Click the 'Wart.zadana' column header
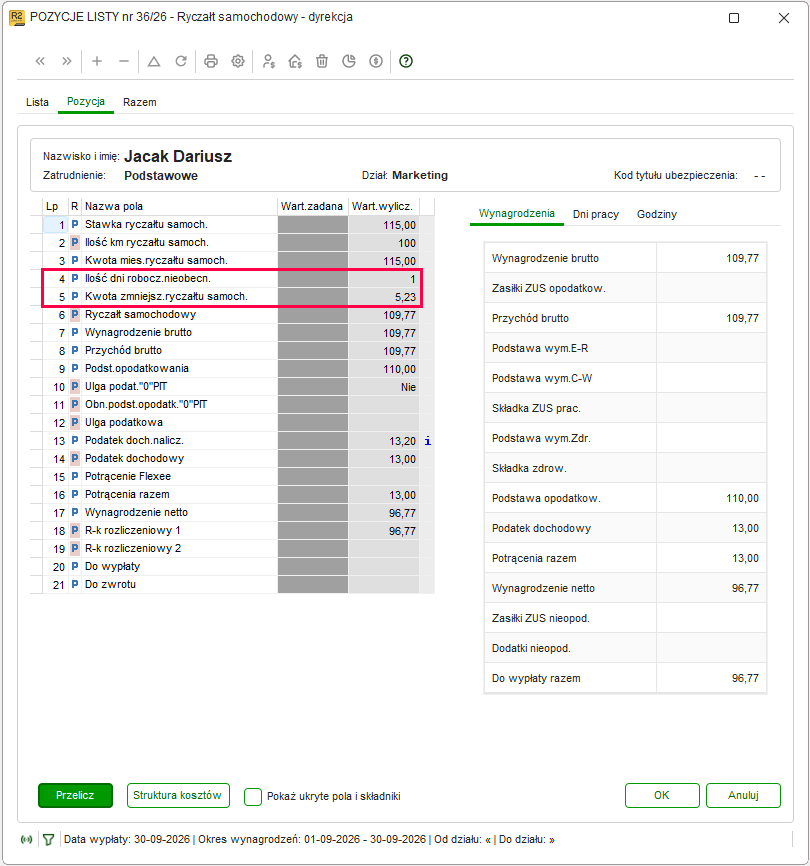The height and width of the screenshot is (866, 810). (x=312, y=207)
